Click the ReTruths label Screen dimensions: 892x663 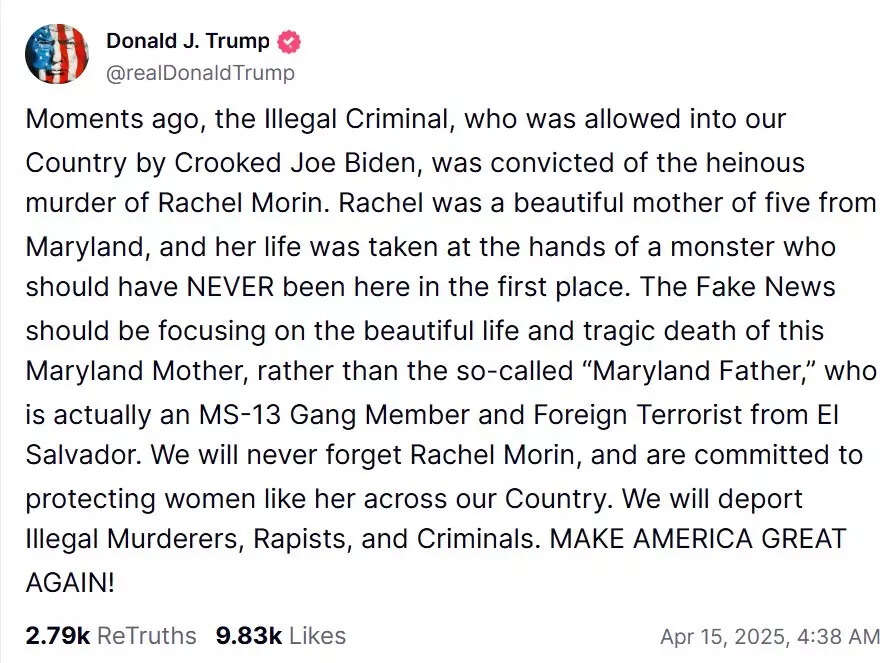(x=147, y=636)
